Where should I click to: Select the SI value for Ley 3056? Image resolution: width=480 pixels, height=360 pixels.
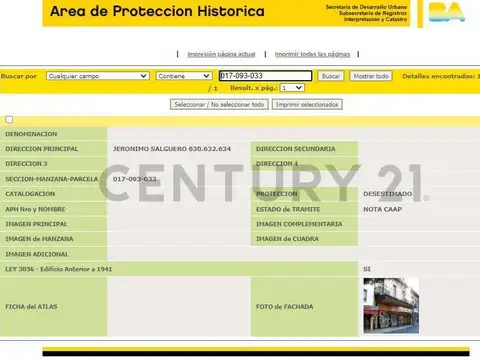click(367, 269)
